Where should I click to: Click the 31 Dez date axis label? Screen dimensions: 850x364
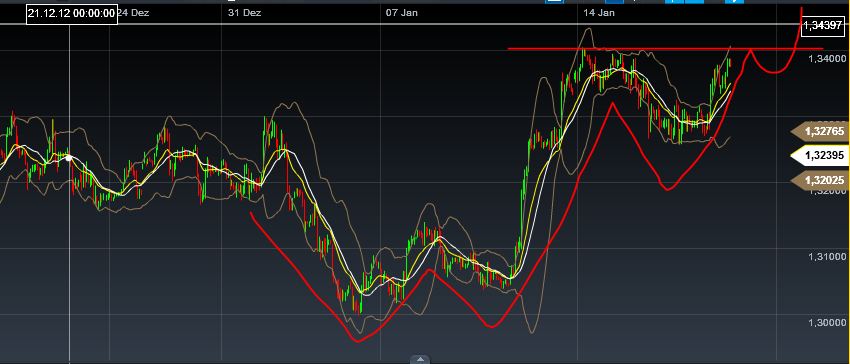pyautogui.click(x=244, y=13)
